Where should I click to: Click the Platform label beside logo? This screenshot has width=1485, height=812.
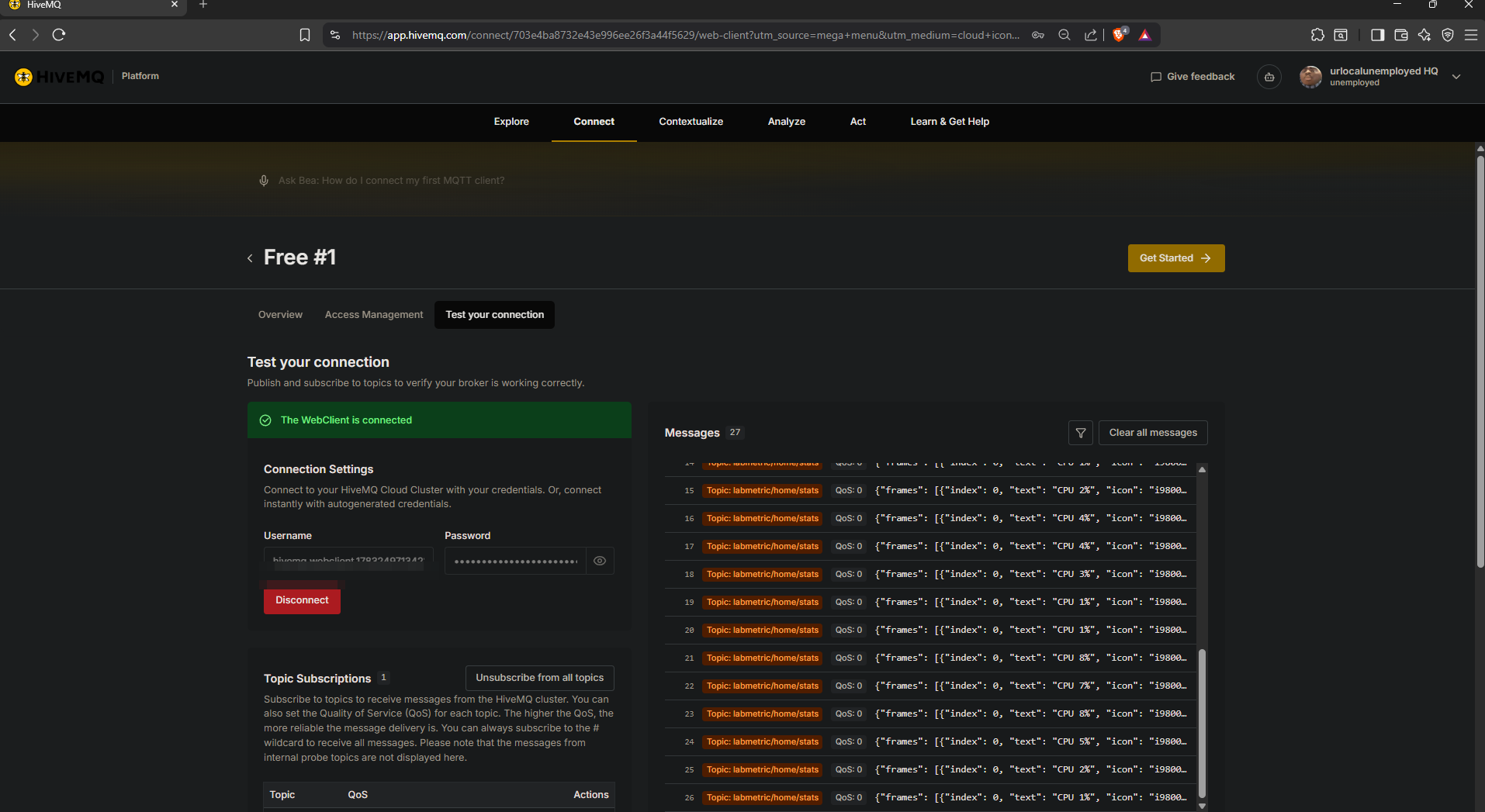coord(140,76)
